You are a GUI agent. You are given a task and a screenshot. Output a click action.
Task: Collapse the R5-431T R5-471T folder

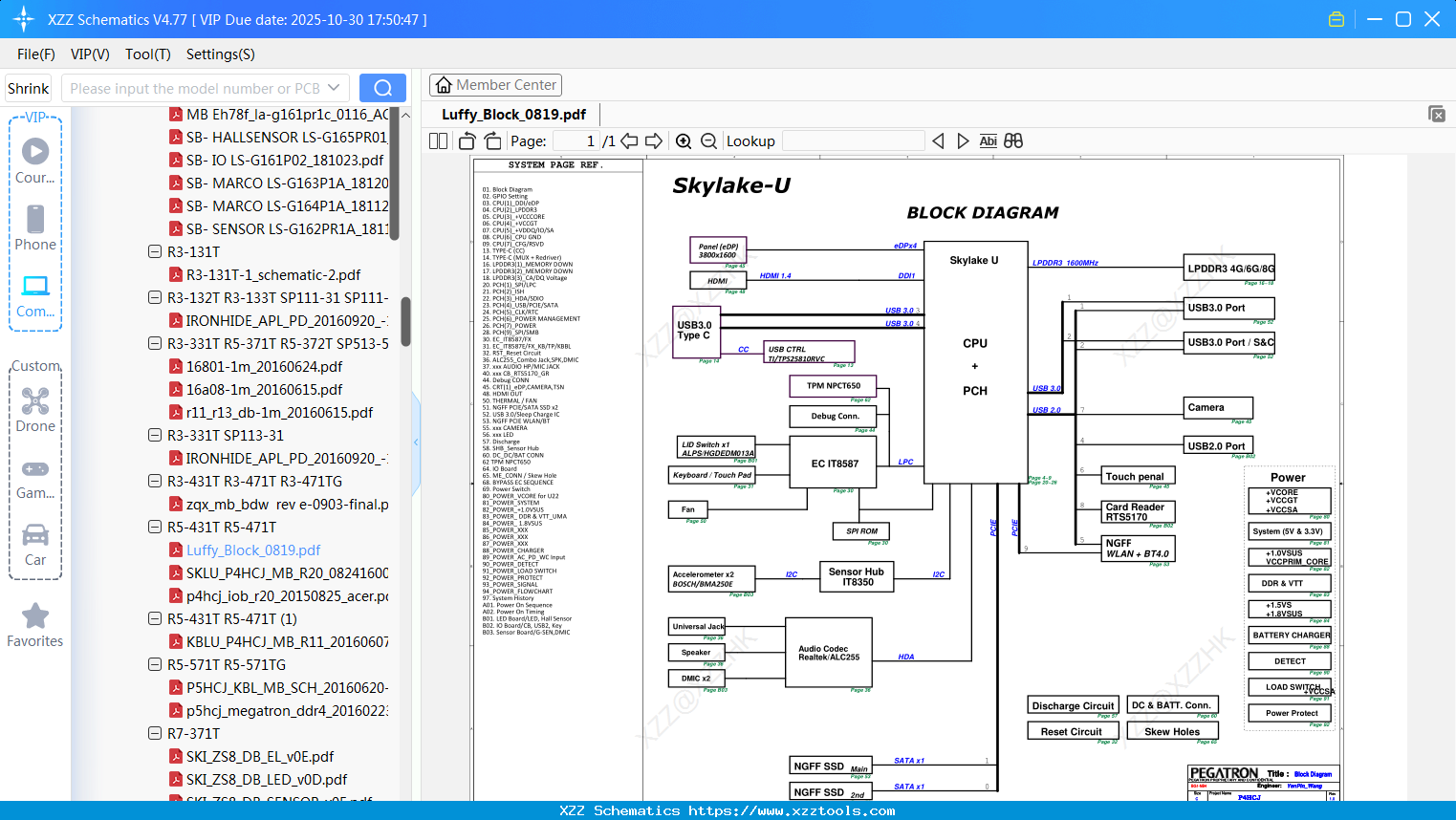tap(155, 527)
